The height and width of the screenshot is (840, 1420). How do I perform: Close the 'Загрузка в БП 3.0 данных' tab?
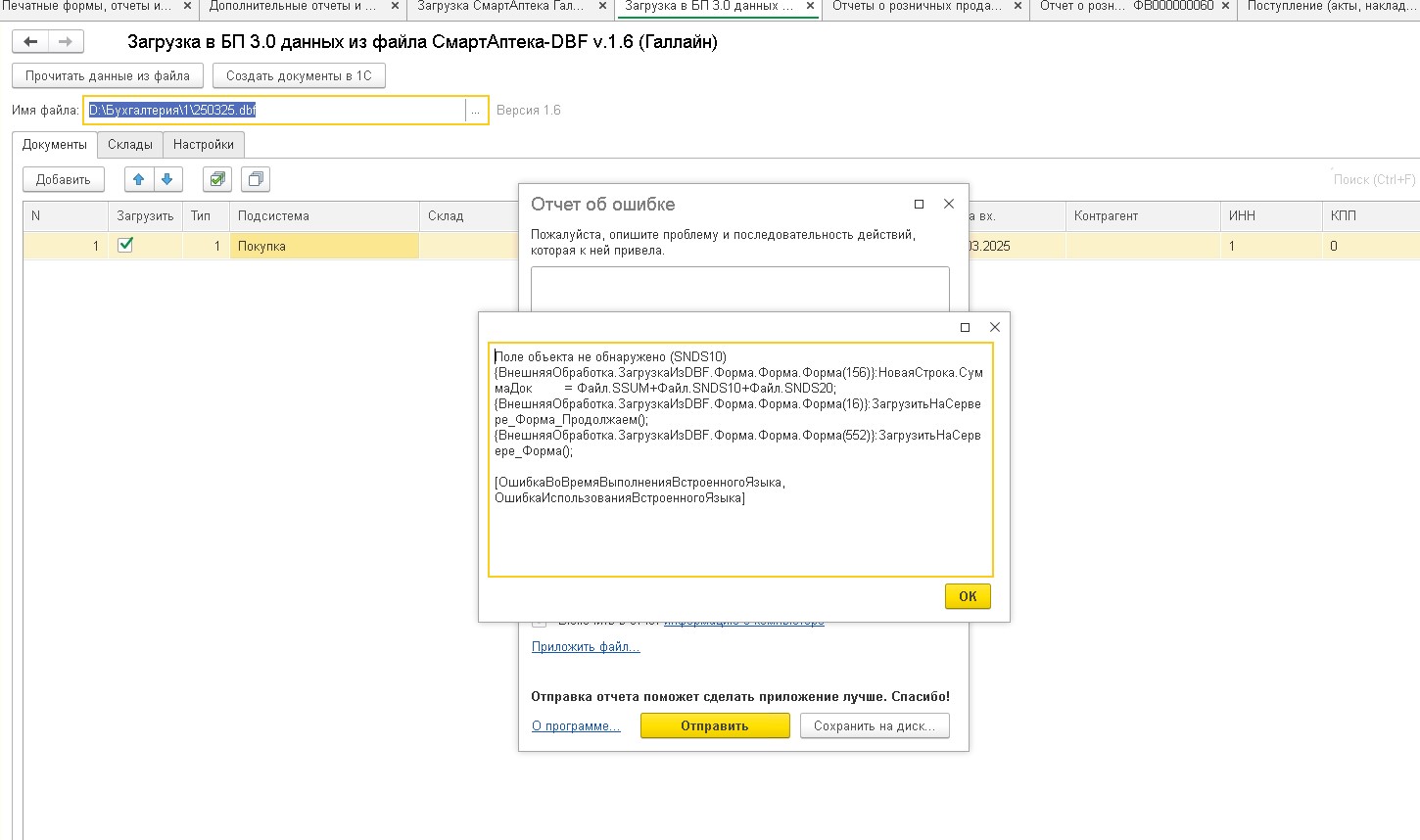click(810, 6)
